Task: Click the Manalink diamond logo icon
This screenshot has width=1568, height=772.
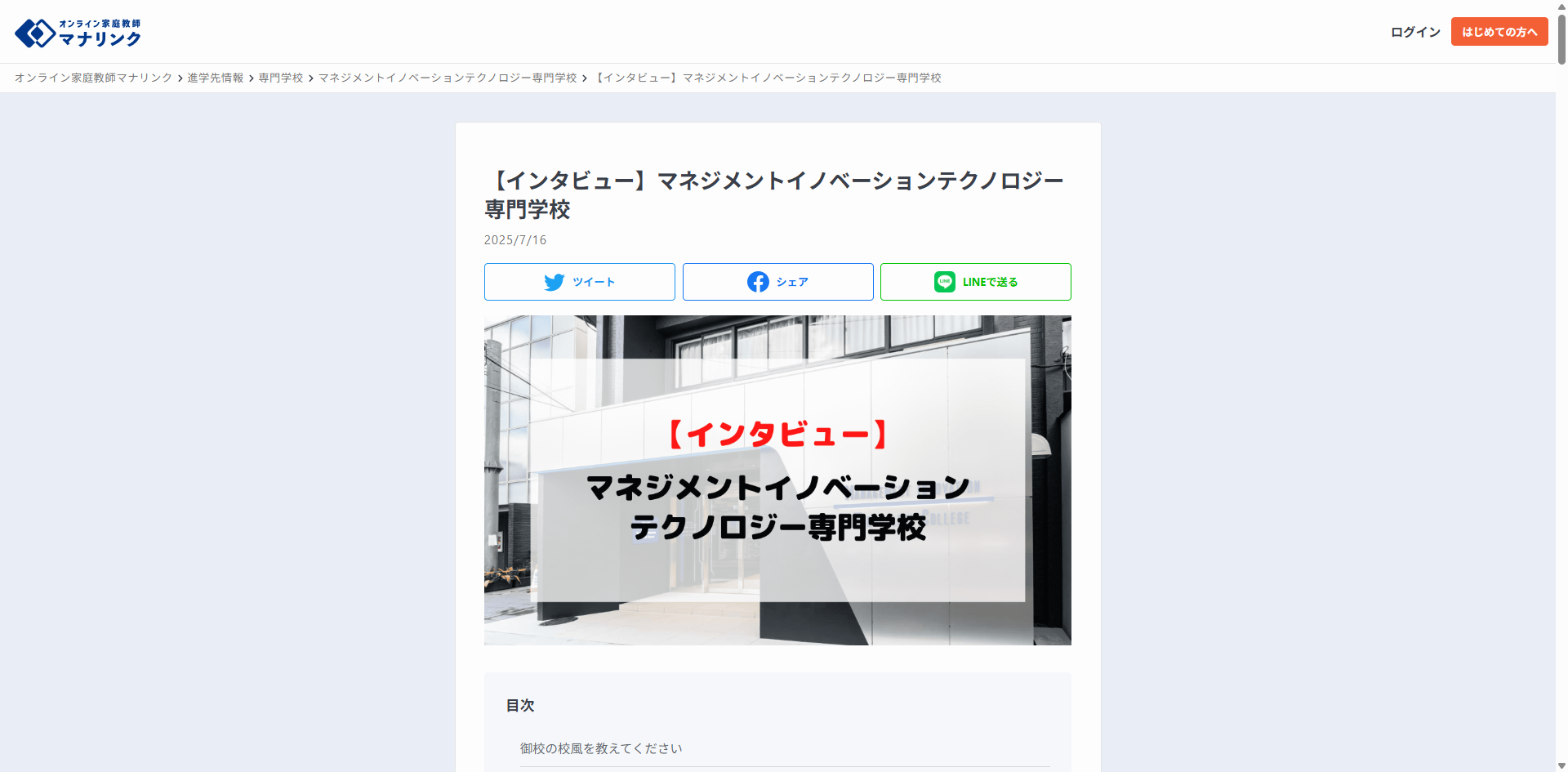Action: point(33,32)
